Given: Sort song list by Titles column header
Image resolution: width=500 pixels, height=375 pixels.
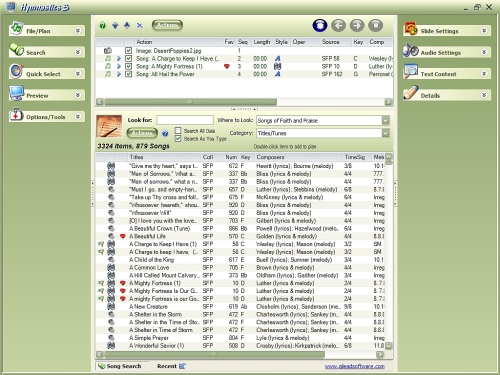Looking at the screenshot, I should coord(165,157).
